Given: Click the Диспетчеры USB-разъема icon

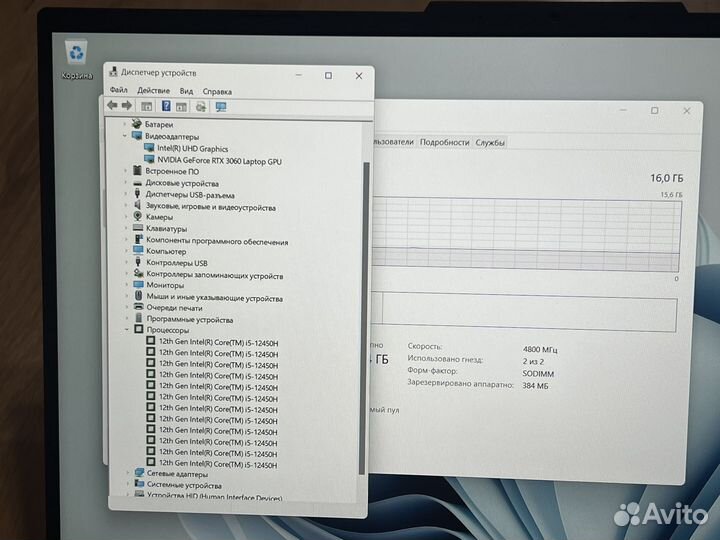Looking at the screenshot, I should pyautogui.click(x=137, y=194).
